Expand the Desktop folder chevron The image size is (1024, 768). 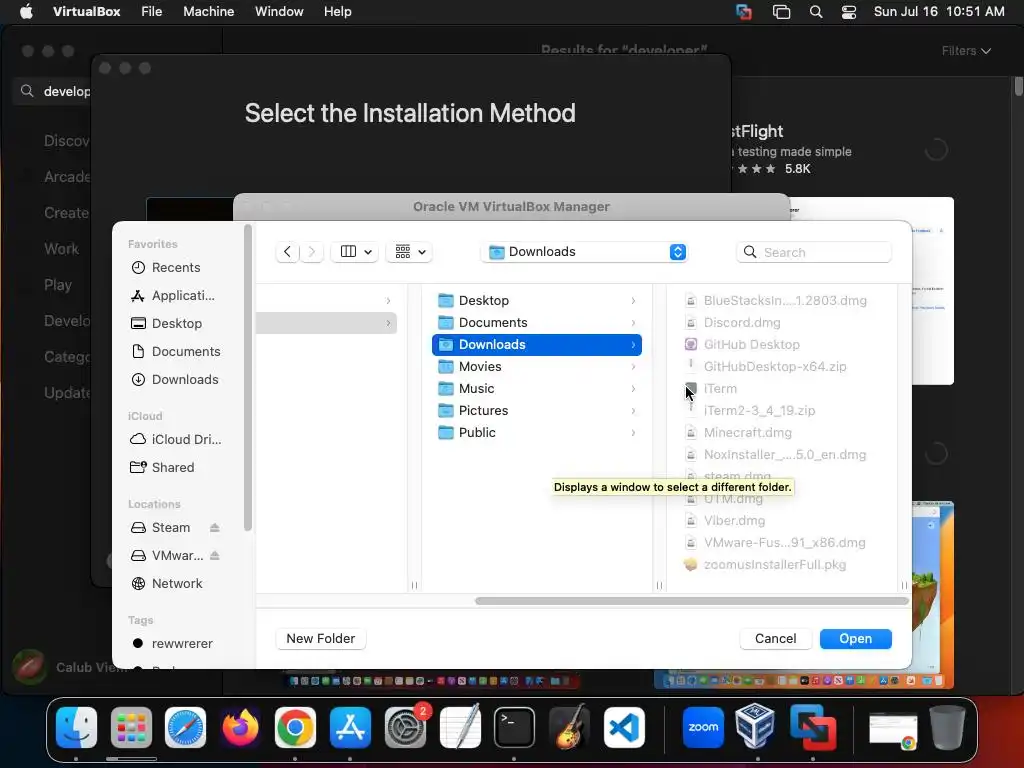pyautogui.click(x=633, y=300)
